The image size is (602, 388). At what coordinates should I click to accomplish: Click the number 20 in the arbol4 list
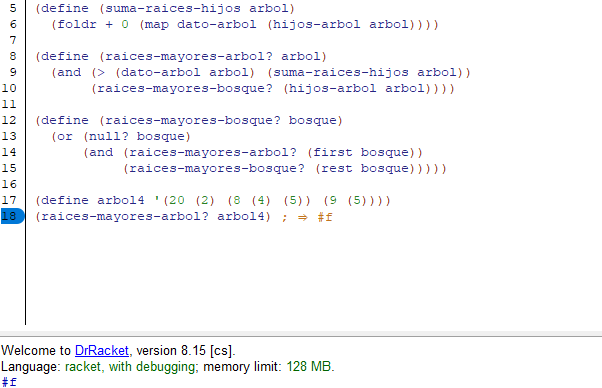[x=177, y=200]
